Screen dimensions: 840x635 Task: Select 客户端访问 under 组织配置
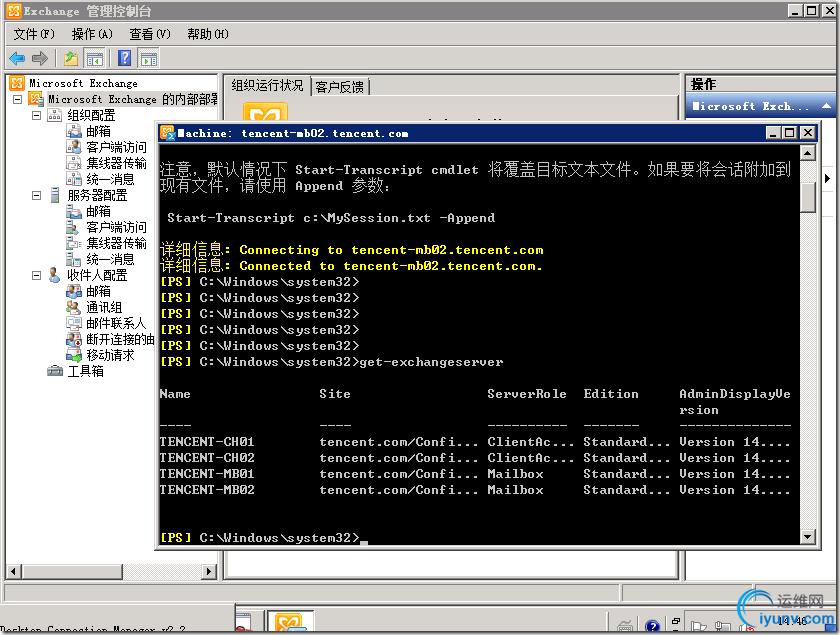click(x=116, y=147)
